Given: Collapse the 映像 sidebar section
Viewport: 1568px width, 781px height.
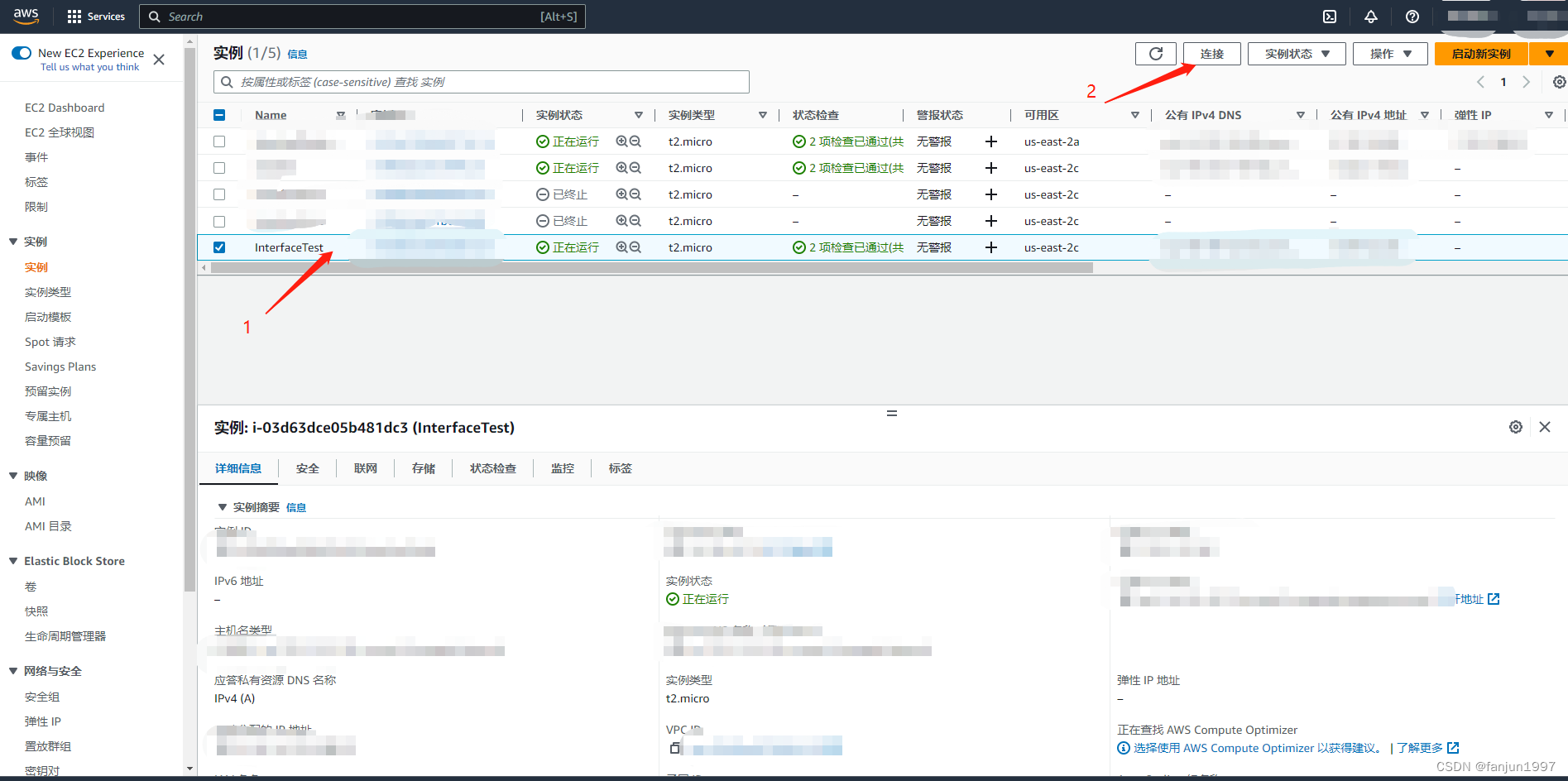Looking at the screenshot, I should tap(13, 476).
